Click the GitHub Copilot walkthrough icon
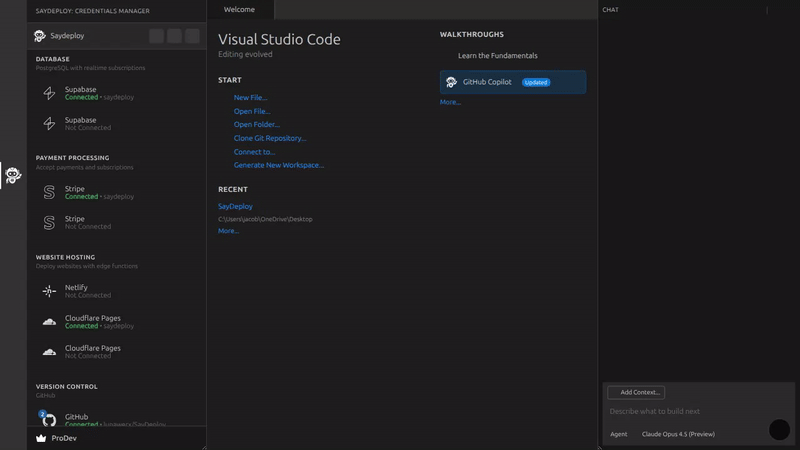This screenshot has width=800, height=450. pos(451,82)
